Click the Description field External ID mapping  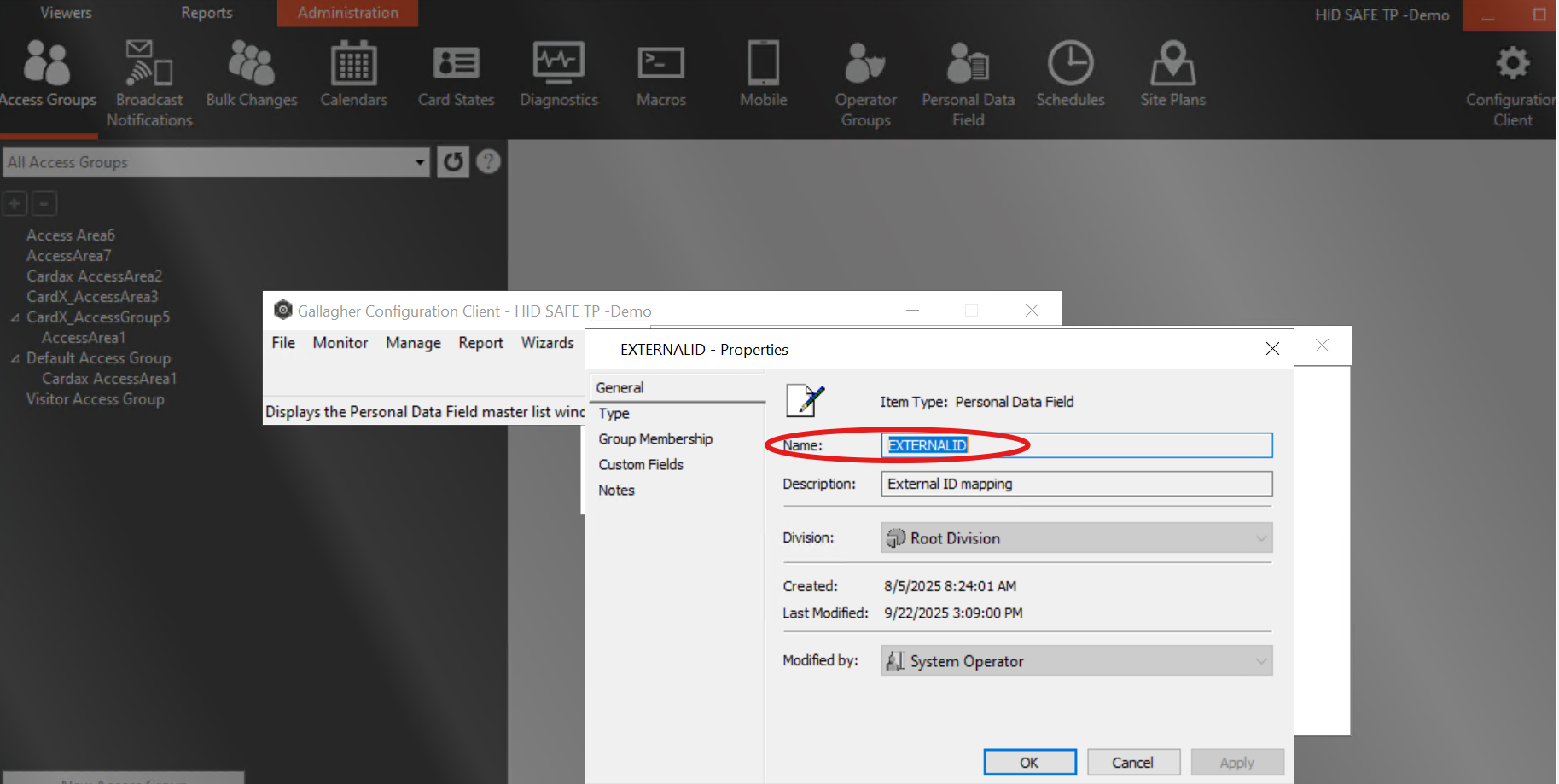(x=1077, y=484)
